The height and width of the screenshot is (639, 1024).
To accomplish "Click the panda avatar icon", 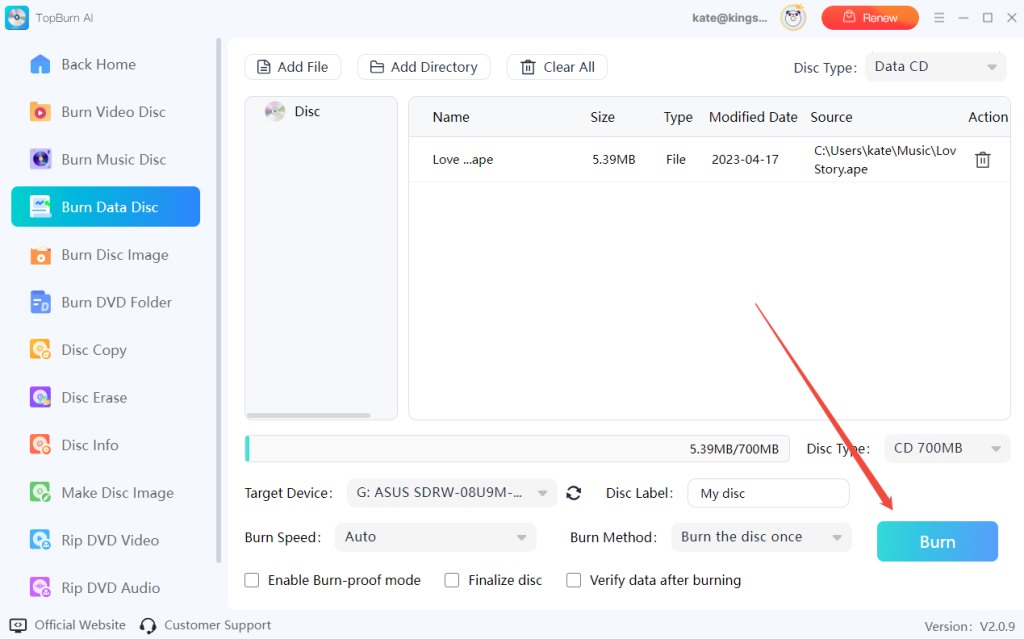I will click(793, 17).
